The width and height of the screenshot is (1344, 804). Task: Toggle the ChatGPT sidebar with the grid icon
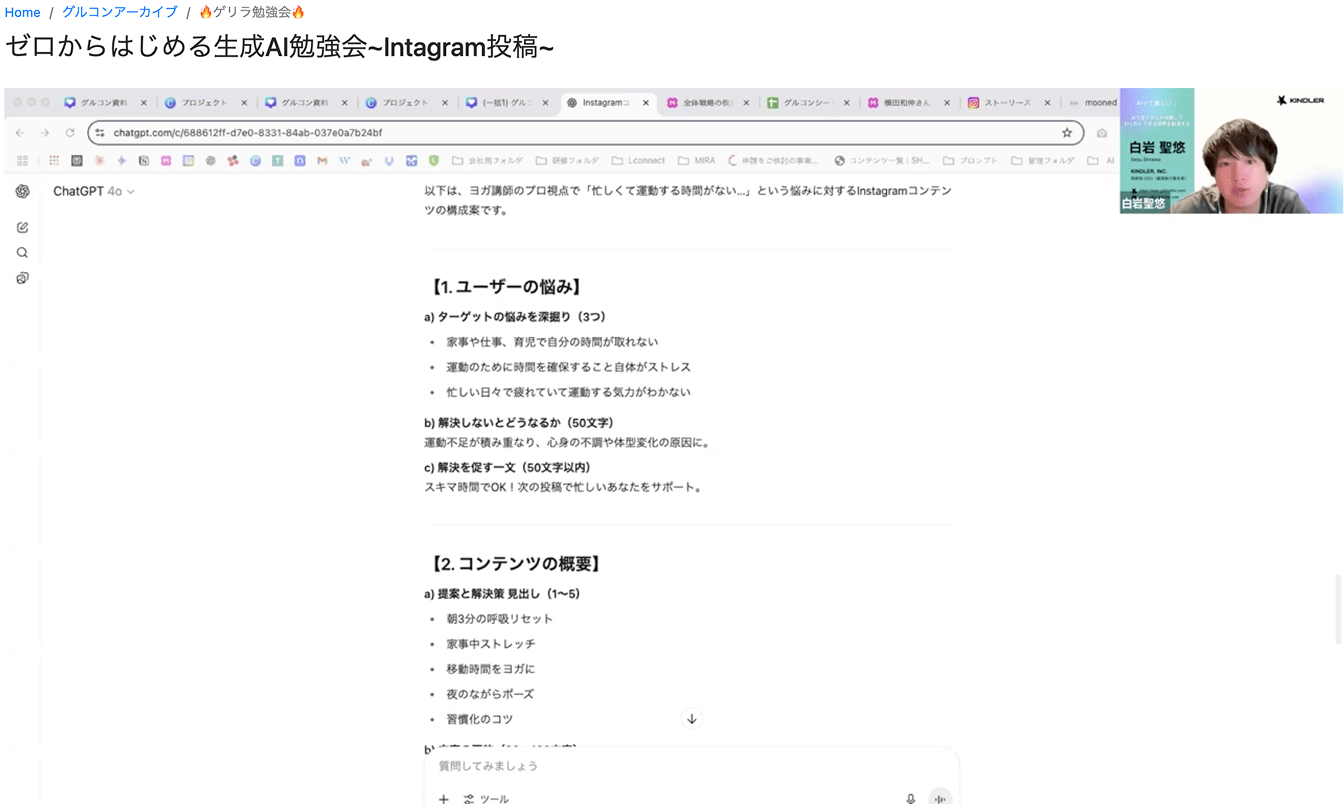(x=22, y=160)
